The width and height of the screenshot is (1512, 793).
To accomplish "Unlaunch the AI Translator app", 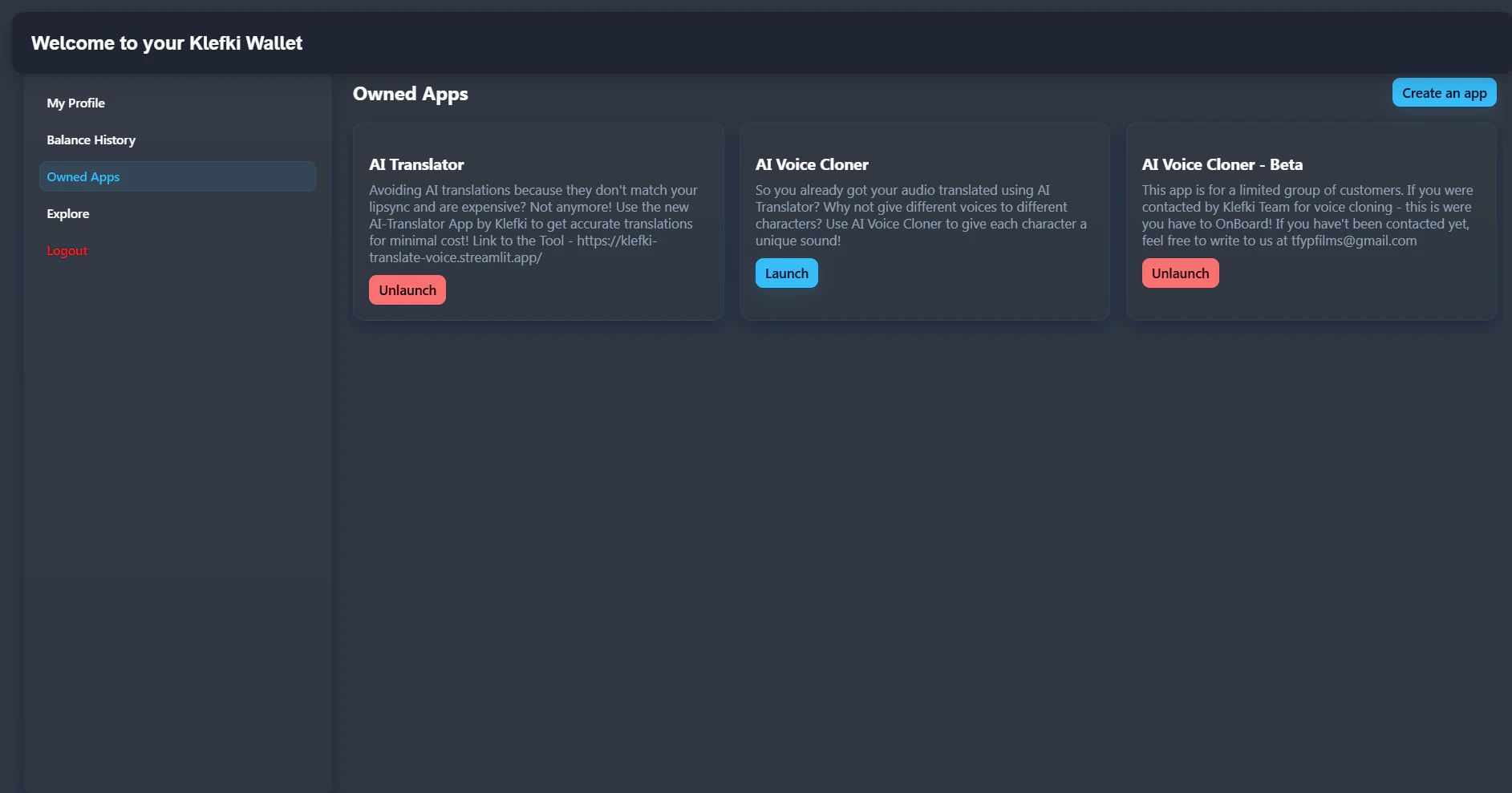I will [407, 290].
